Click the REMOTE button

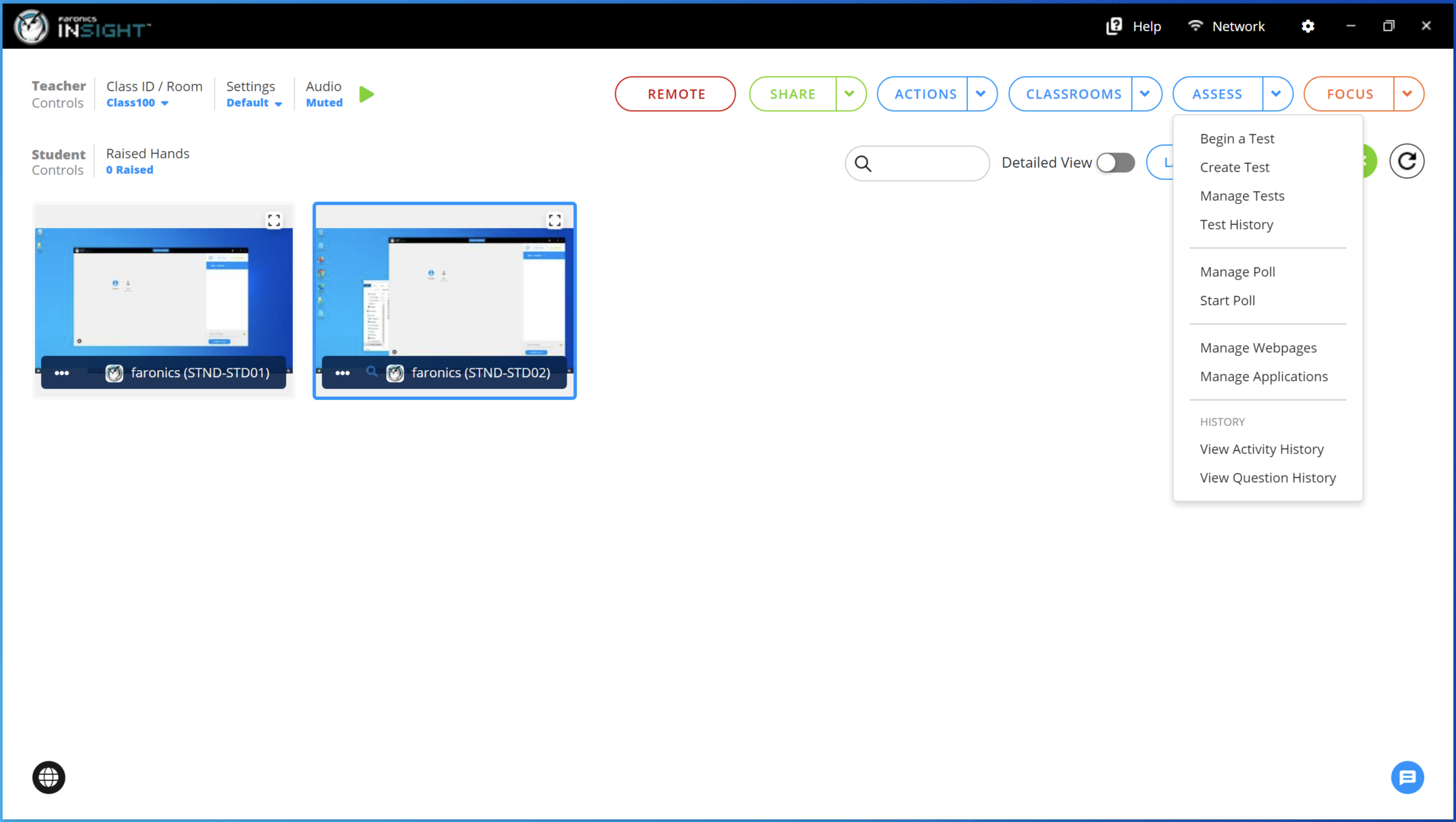[x=675, y=94]
